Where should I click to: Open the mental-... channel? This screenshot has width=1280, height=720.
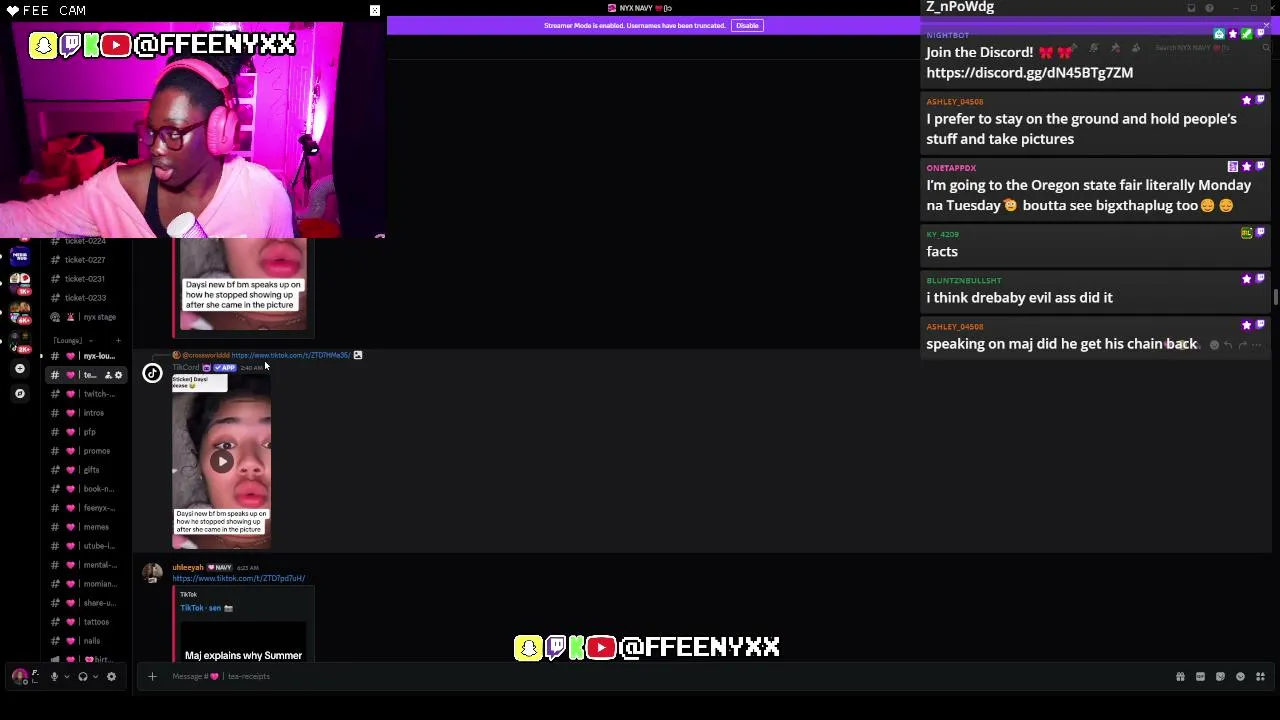[x=86, y=565]
